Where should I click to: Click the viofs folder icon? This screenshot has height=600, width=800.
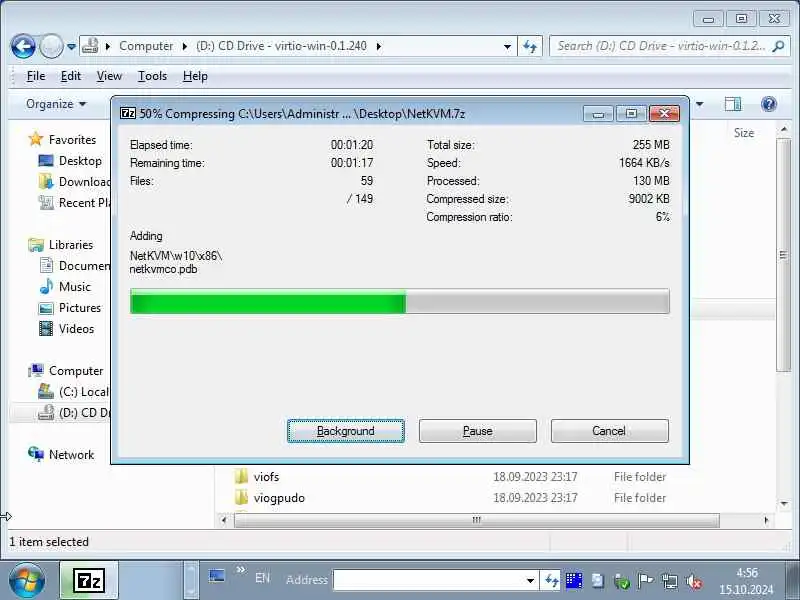click(x=241, y=477)
